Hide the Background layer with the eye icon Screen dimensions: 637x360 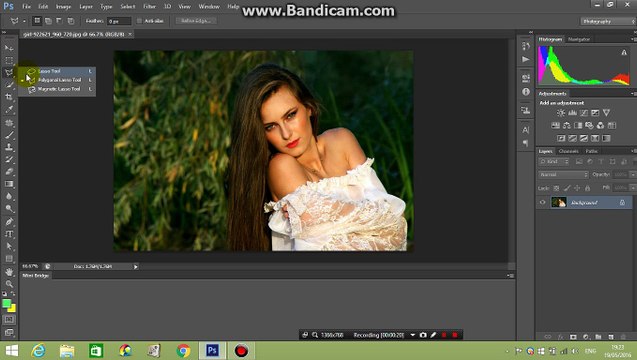coord(542,202)
